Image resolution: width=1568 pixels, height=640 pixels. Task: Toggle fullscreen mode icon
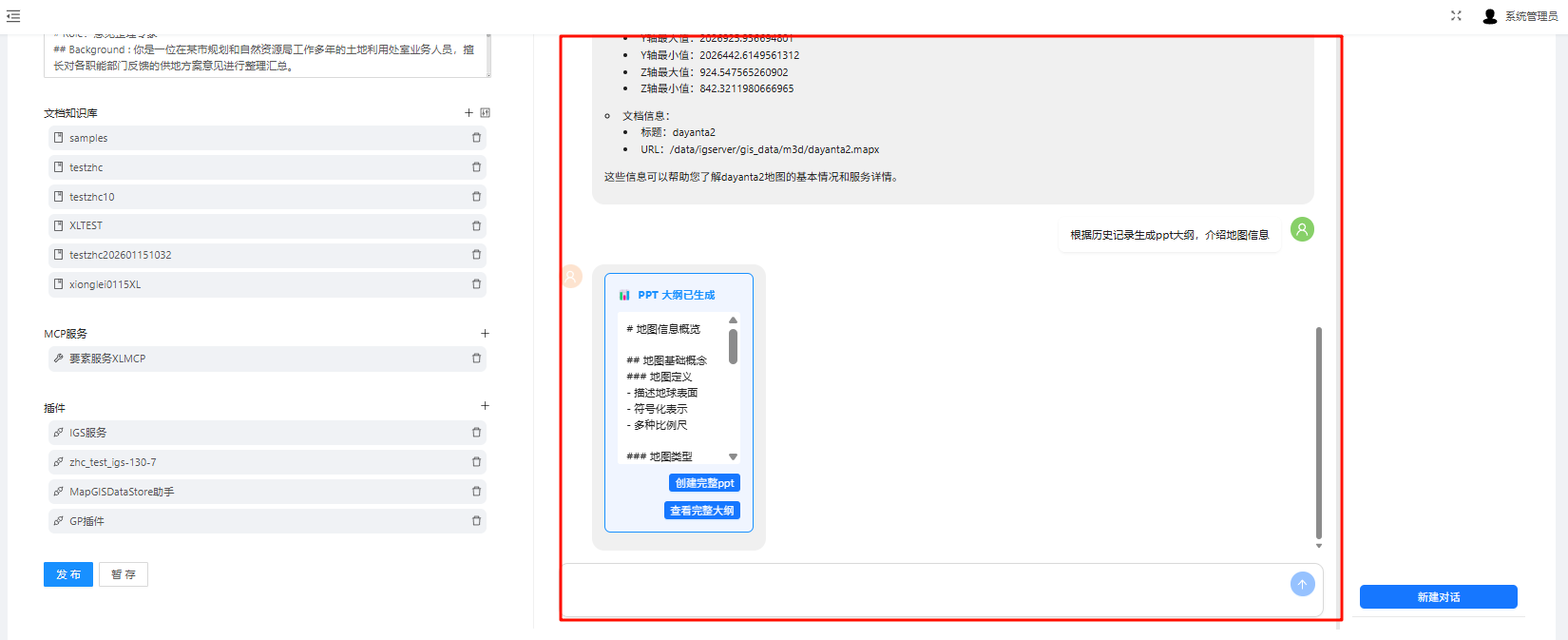(1456, 16)
